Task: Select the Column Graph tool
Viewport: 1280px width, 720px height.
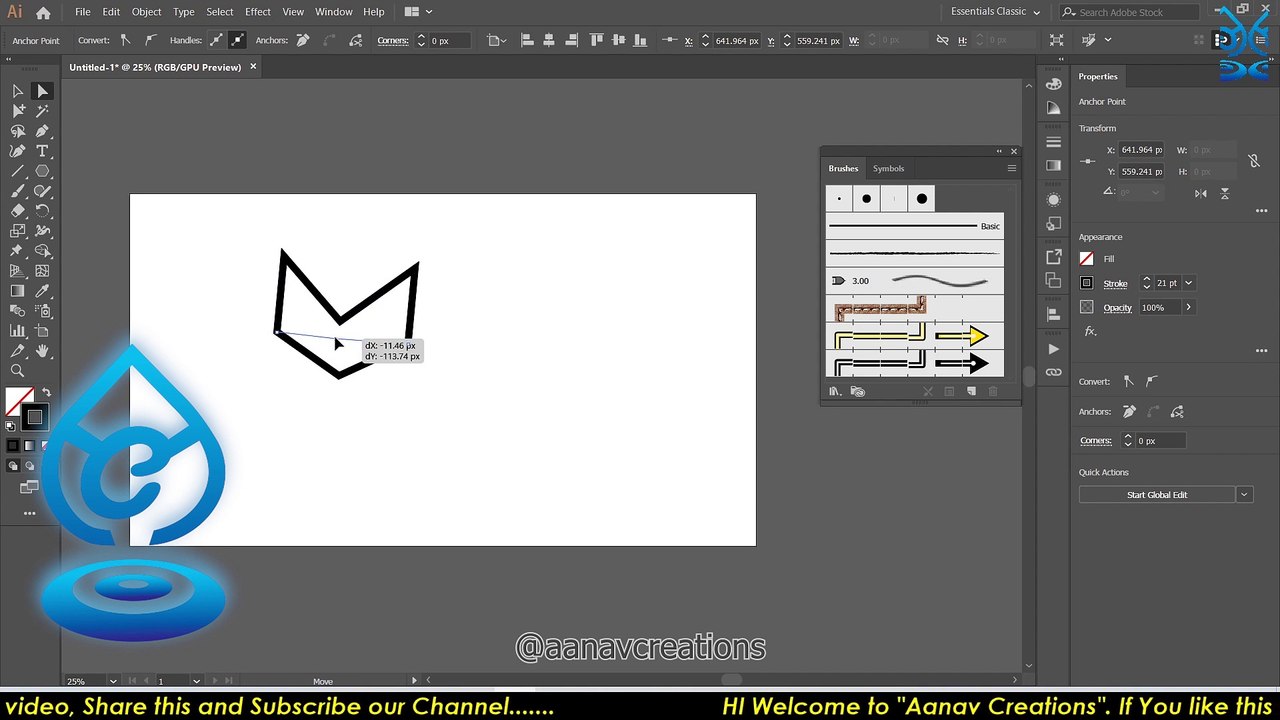Action: pyautogui.click(x=17, y=331)
